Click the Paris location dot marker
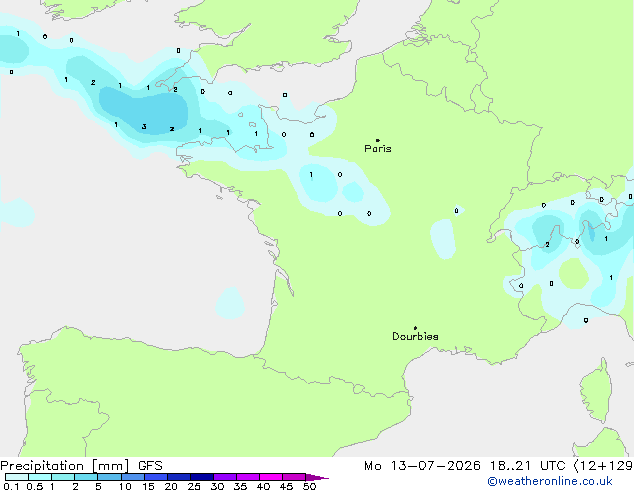Viewport: 634px width, 490px height. pos(378,140)
